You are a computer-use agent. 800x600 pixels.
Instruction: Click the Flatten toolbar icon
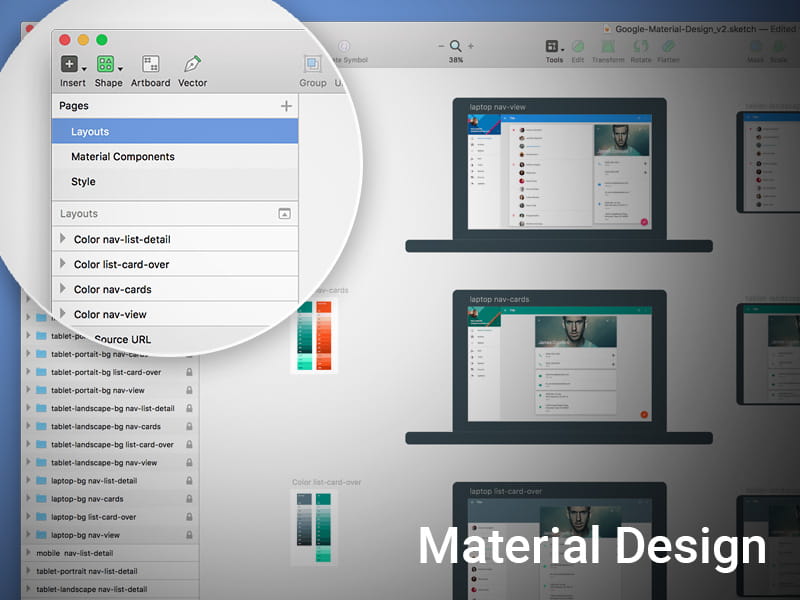click(669, 47)
